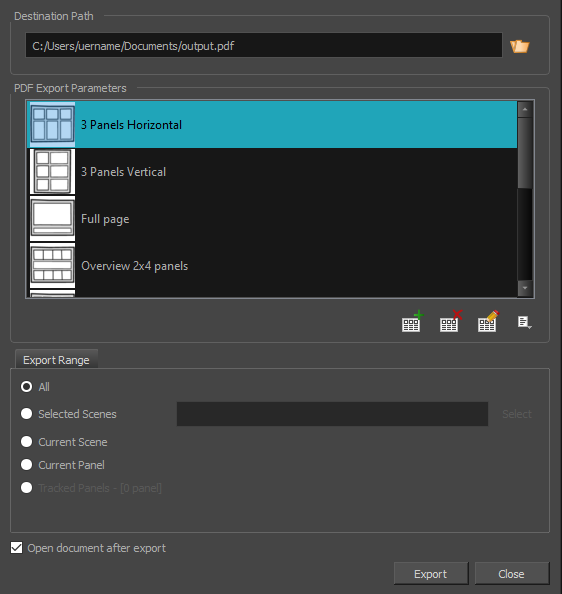The height and width of the screenshot is (594, 562).
Task: Select the 3 Panels Vertical layout icon
Action: tap(52, 172)
